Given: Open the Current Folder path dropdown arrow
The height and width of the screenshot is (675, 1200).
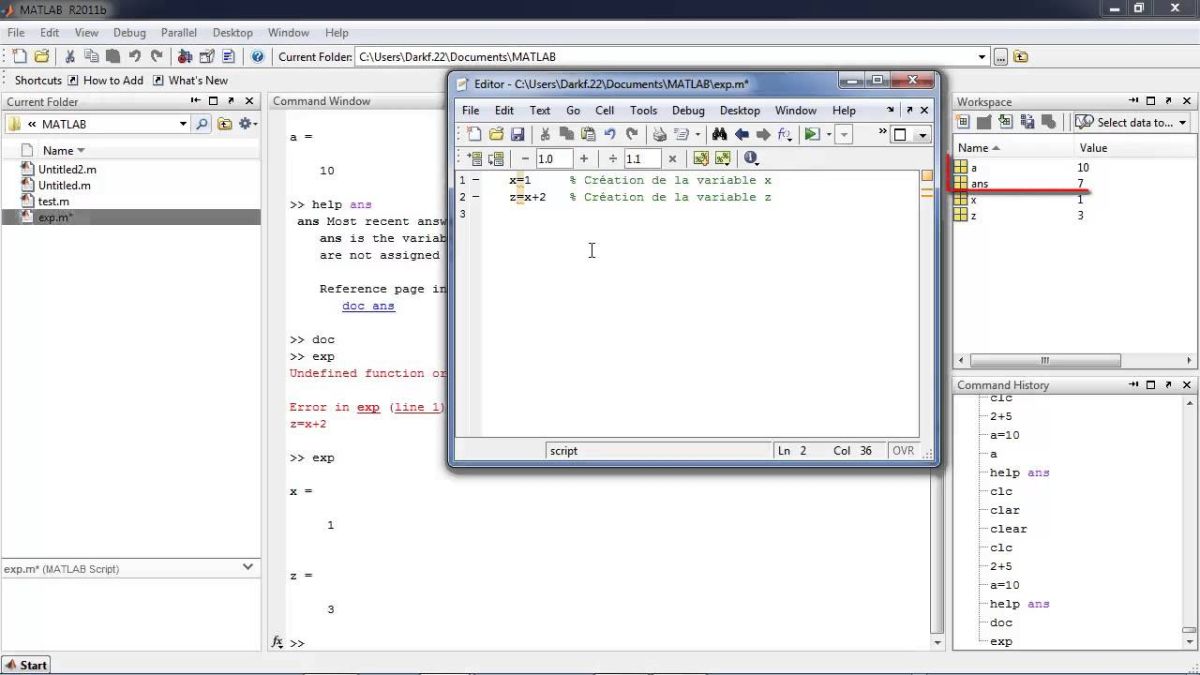Looking at the screenshot, I should click(x=982, y=57).
